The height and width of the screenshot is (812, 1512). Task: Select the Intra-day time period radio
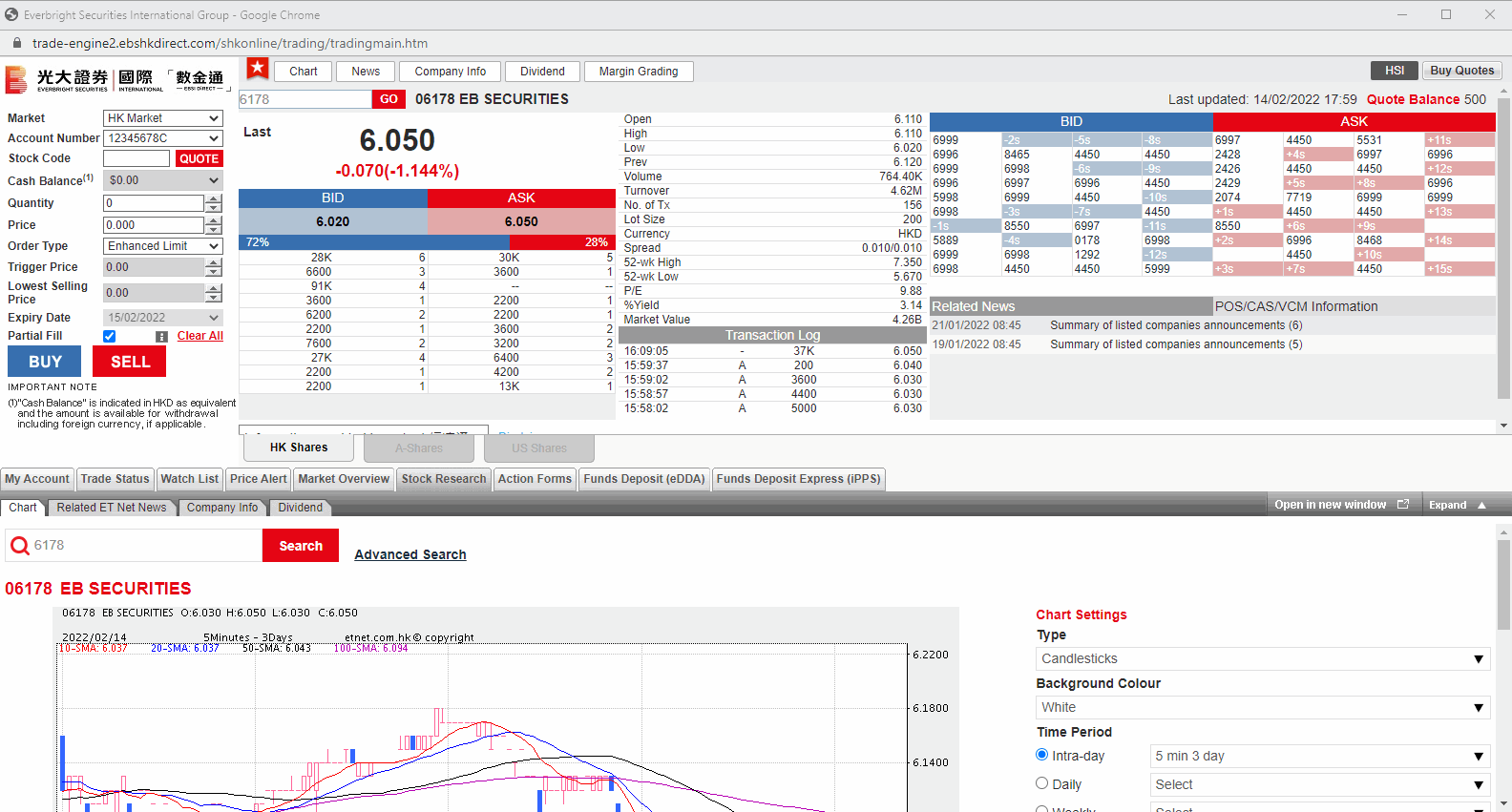pyautogui.click(x=1042, y=755)
